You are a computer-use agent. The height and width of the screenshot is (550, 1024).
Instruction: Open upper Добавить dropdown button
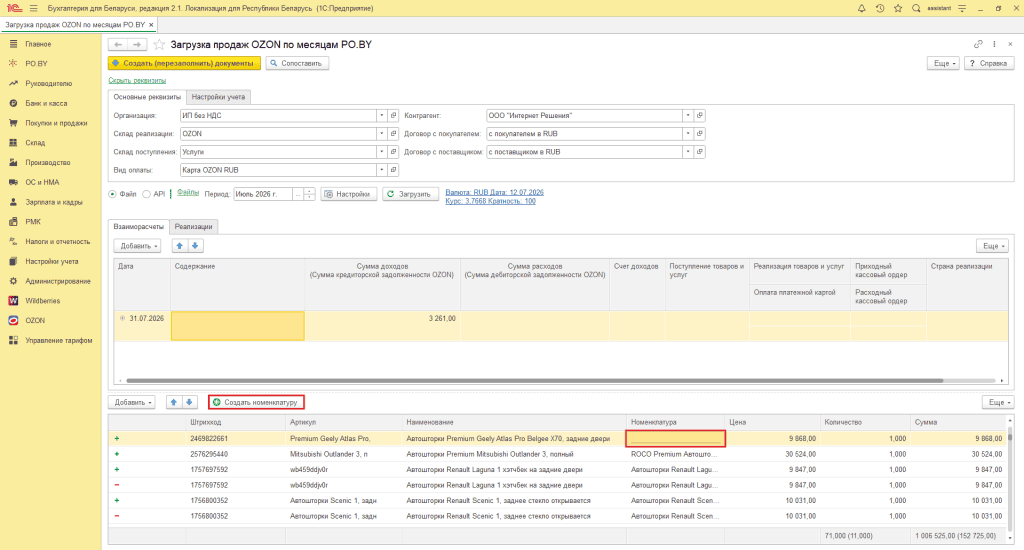pos(137,246)
